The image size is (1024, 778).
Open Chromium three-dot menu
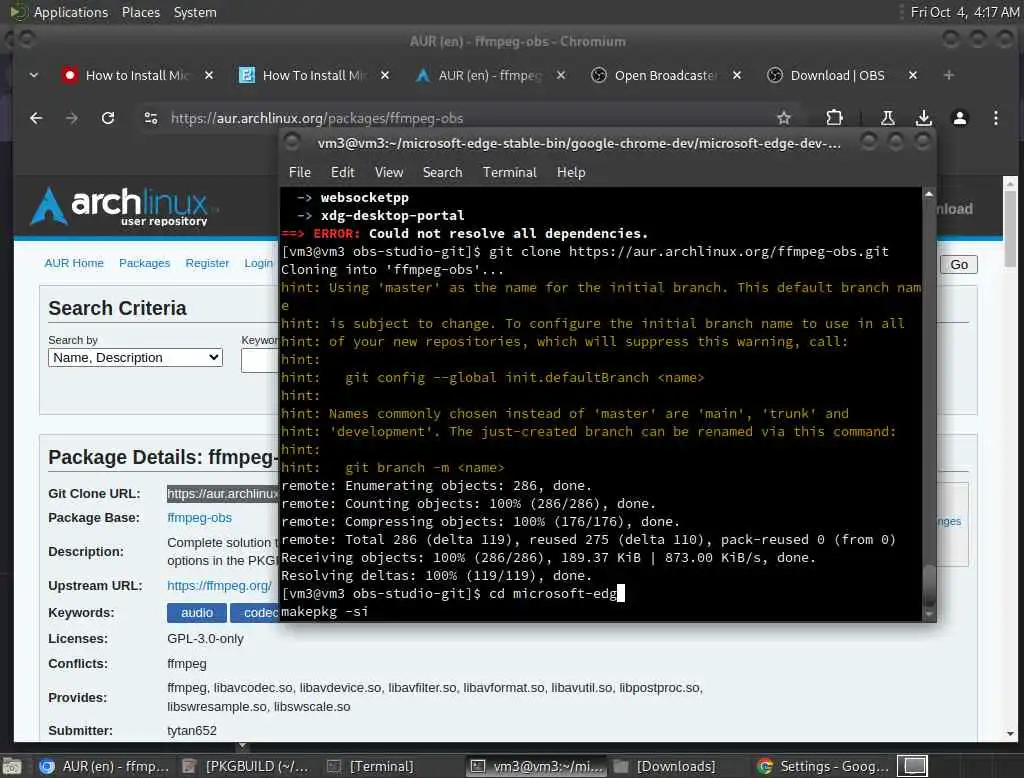click(995, 118)
